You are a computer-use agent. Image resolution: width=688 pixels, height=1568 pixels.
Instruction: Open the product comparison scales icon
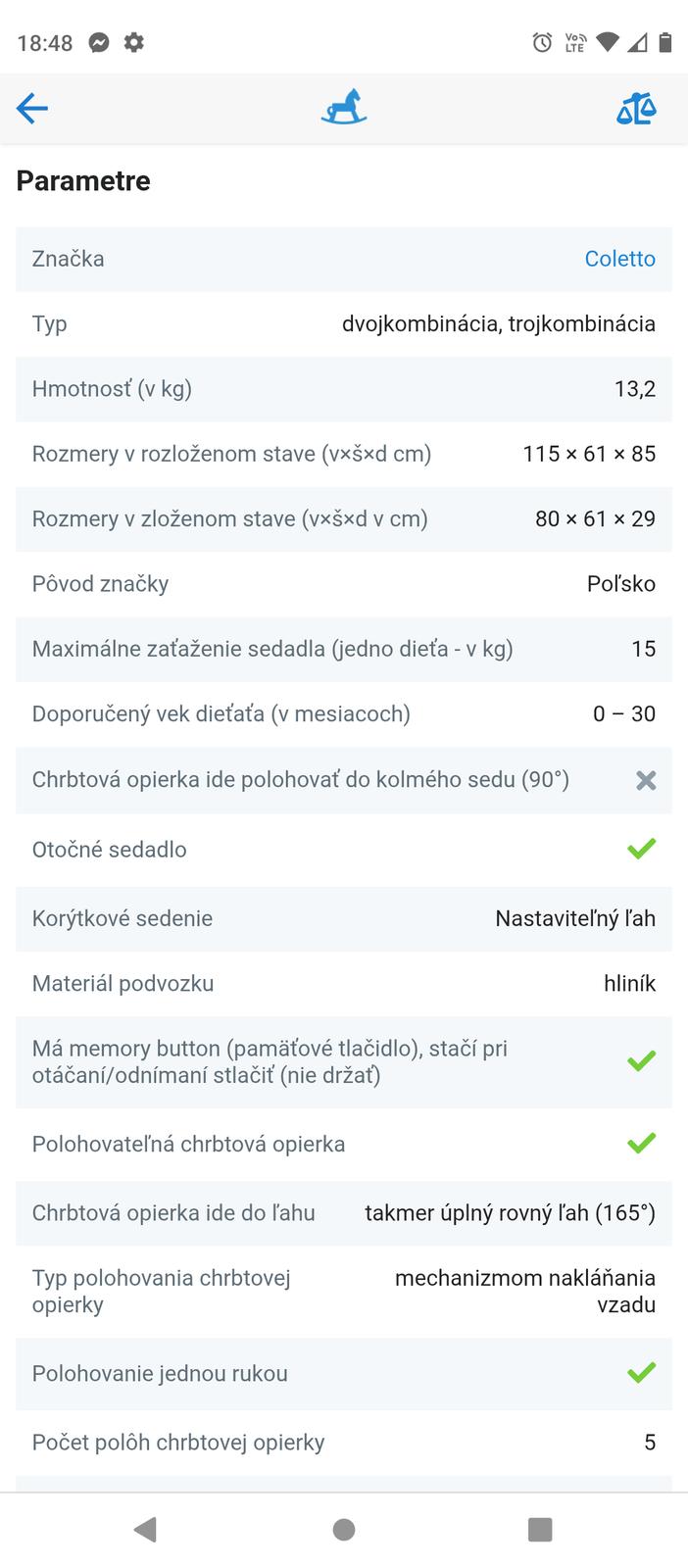[x=636, y=108]
